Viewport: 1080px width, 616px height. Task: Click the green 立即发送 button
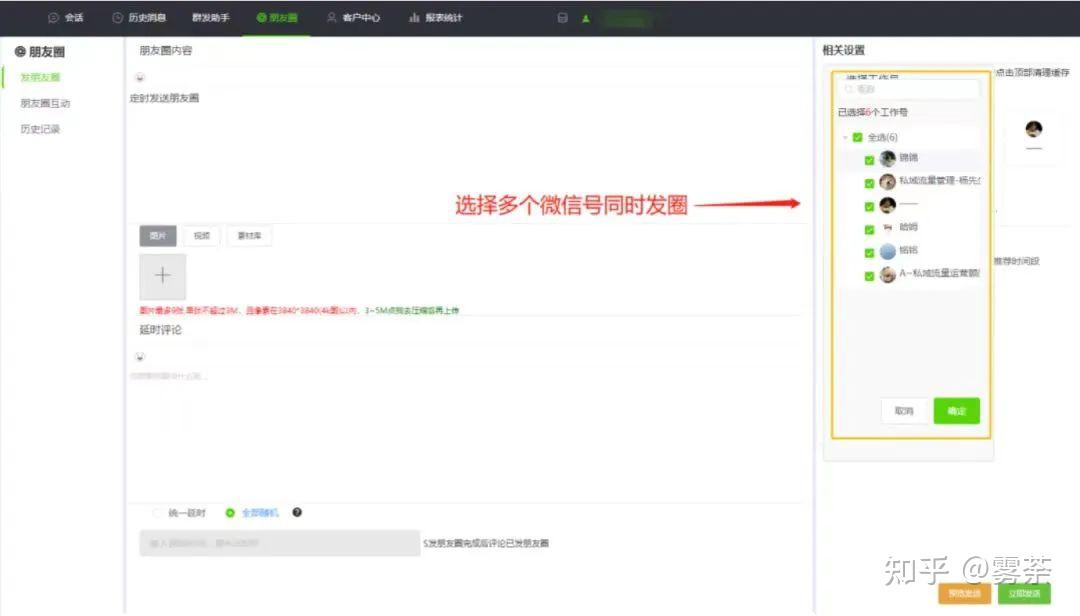1025,593
